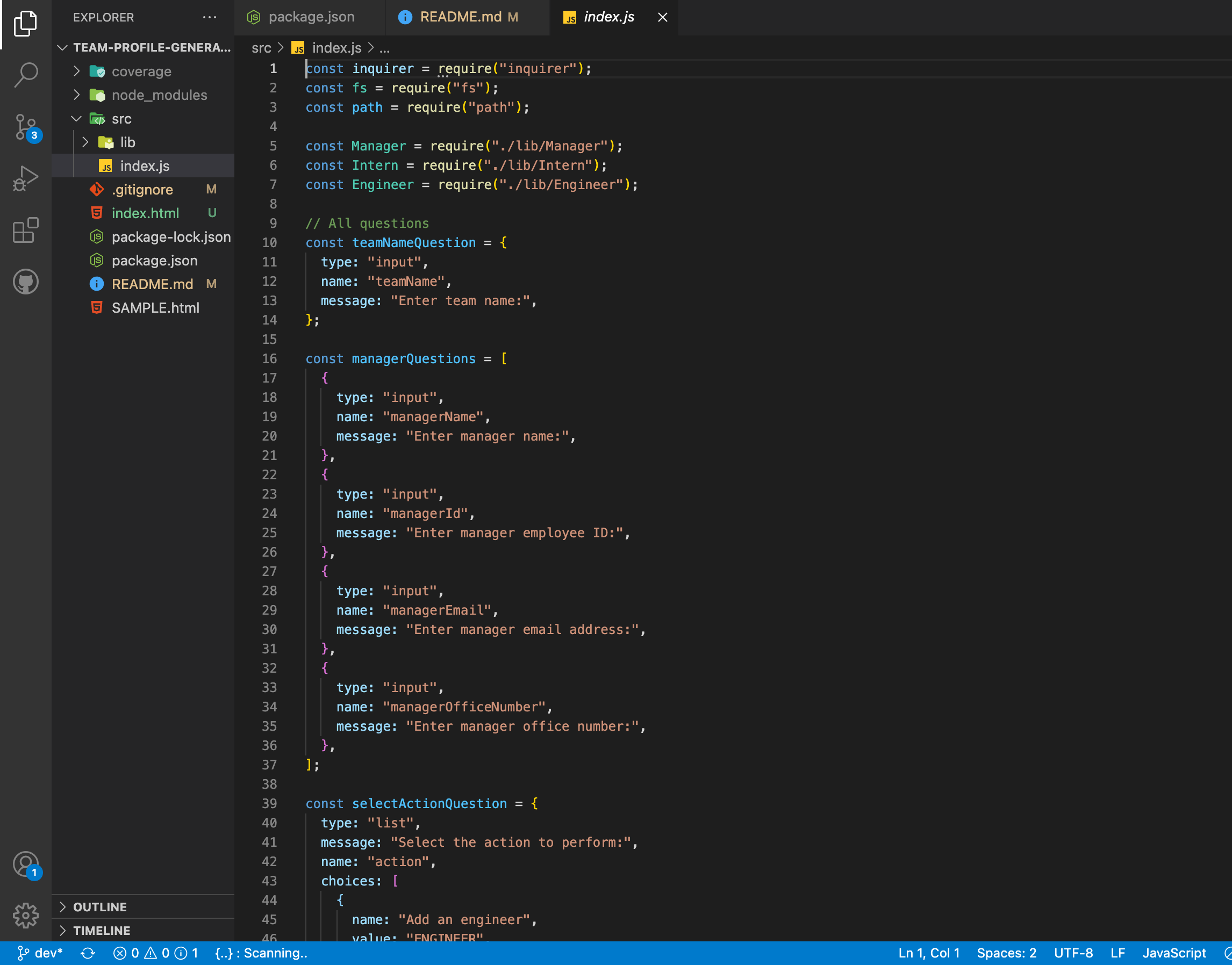The image size is (1232, 965).
Task: Open the Accounts menu icon
Action: [25, 865]
